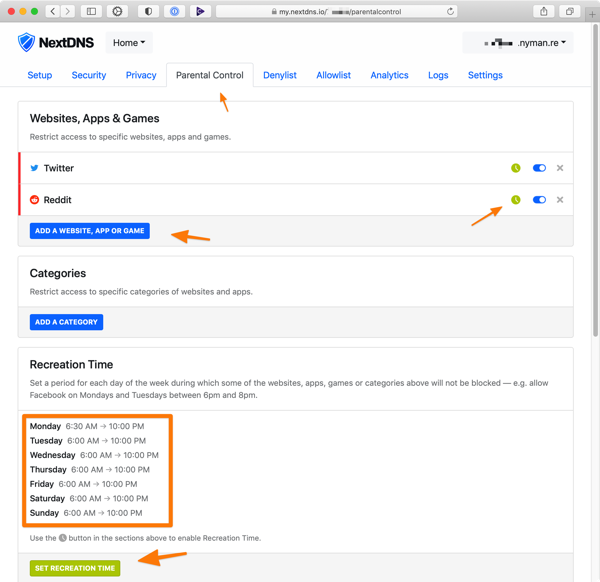This screenshot has width=600, height=582.
Task: Click the page vertical scrollbar
Action: (595, 180)
